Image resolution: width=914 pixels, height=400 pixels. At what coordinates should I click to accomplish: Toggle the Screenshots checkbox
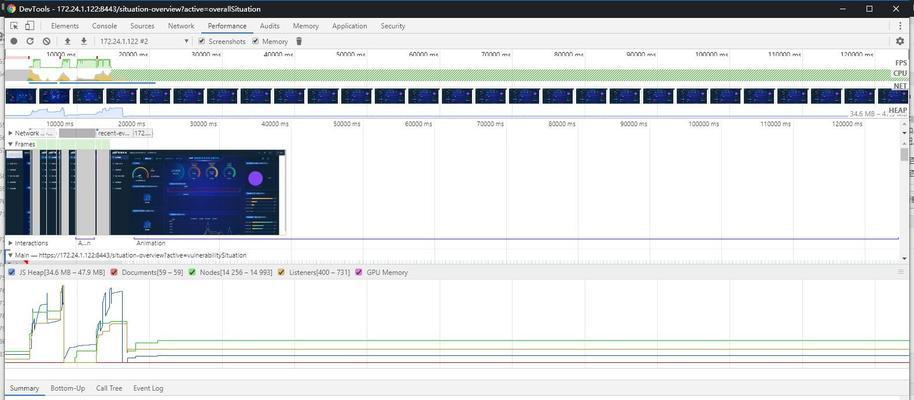pyautogui.click(x=202, y=41)
